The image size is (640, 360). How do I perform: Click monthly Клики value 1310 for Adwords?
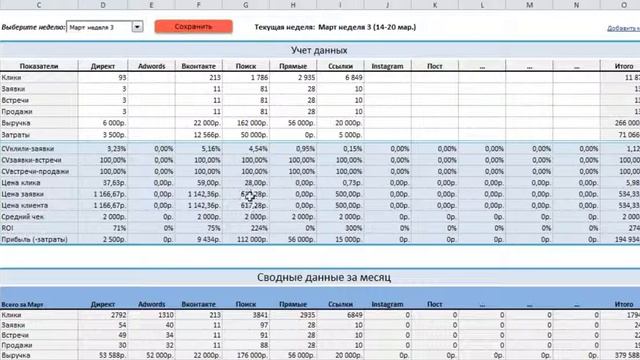(151, 315)
